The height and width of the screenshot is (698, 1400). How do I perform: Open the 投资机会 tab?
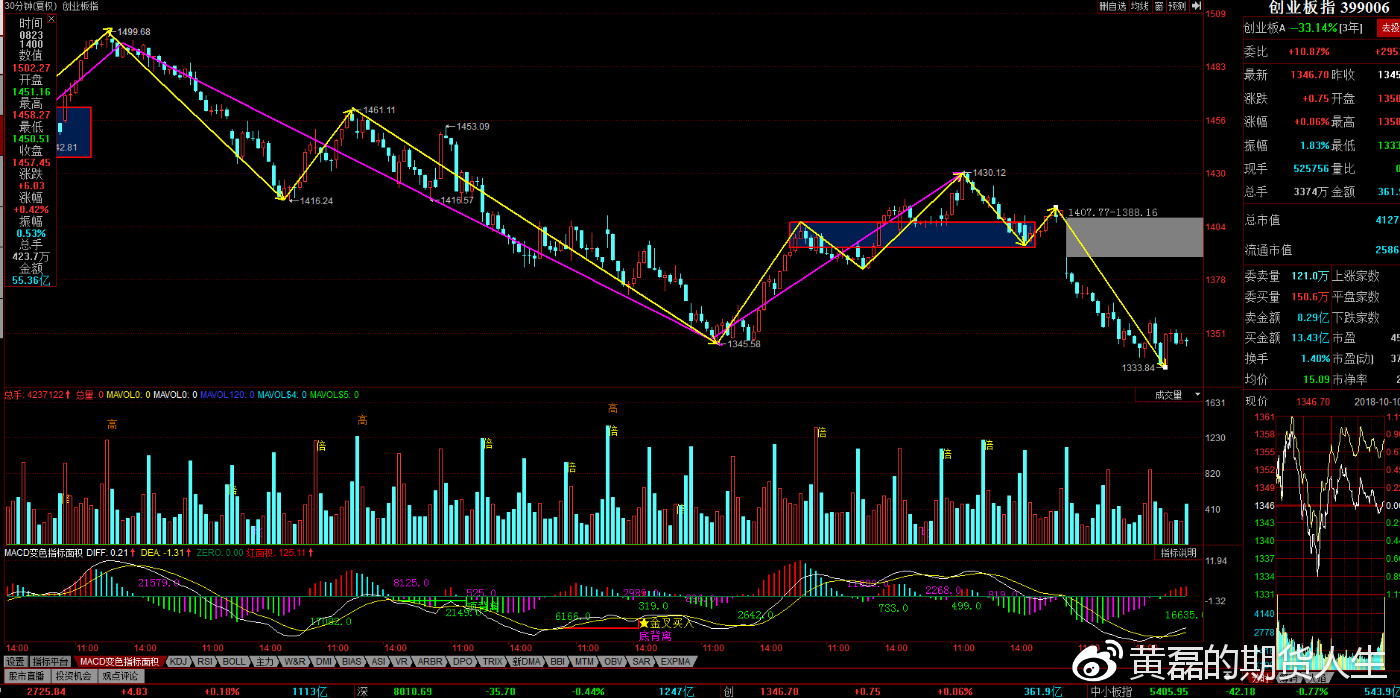point(73,676)
